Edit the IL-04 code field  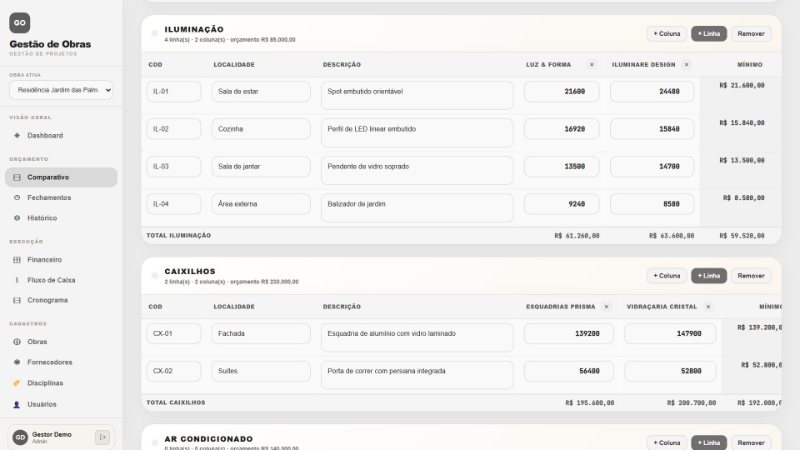tap(173, 204)
